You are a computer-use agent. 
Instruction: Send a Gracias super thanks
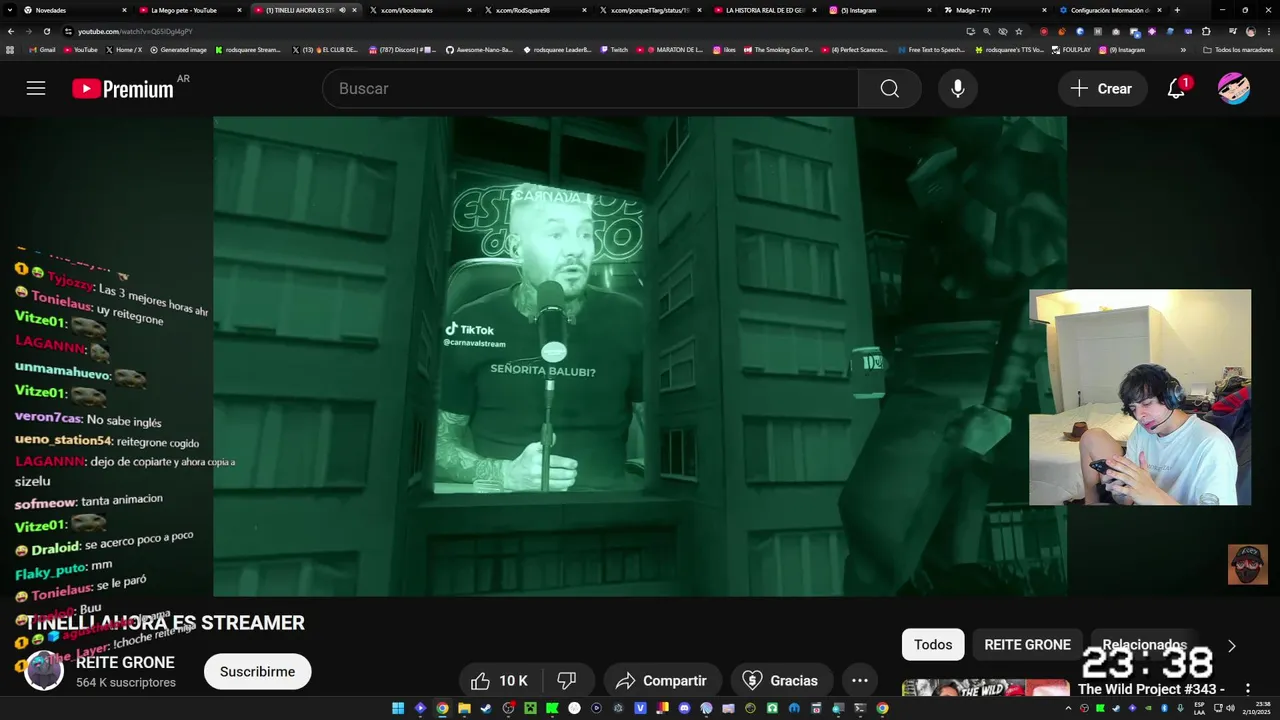(781, 680)
